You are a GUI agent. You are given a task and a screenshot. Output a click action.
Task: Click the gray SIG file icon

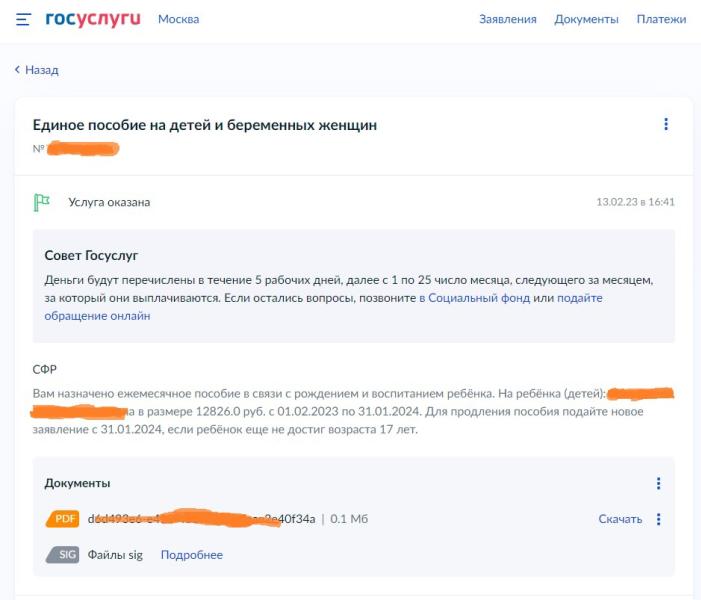pyautogui.click(x=63, y=555)
